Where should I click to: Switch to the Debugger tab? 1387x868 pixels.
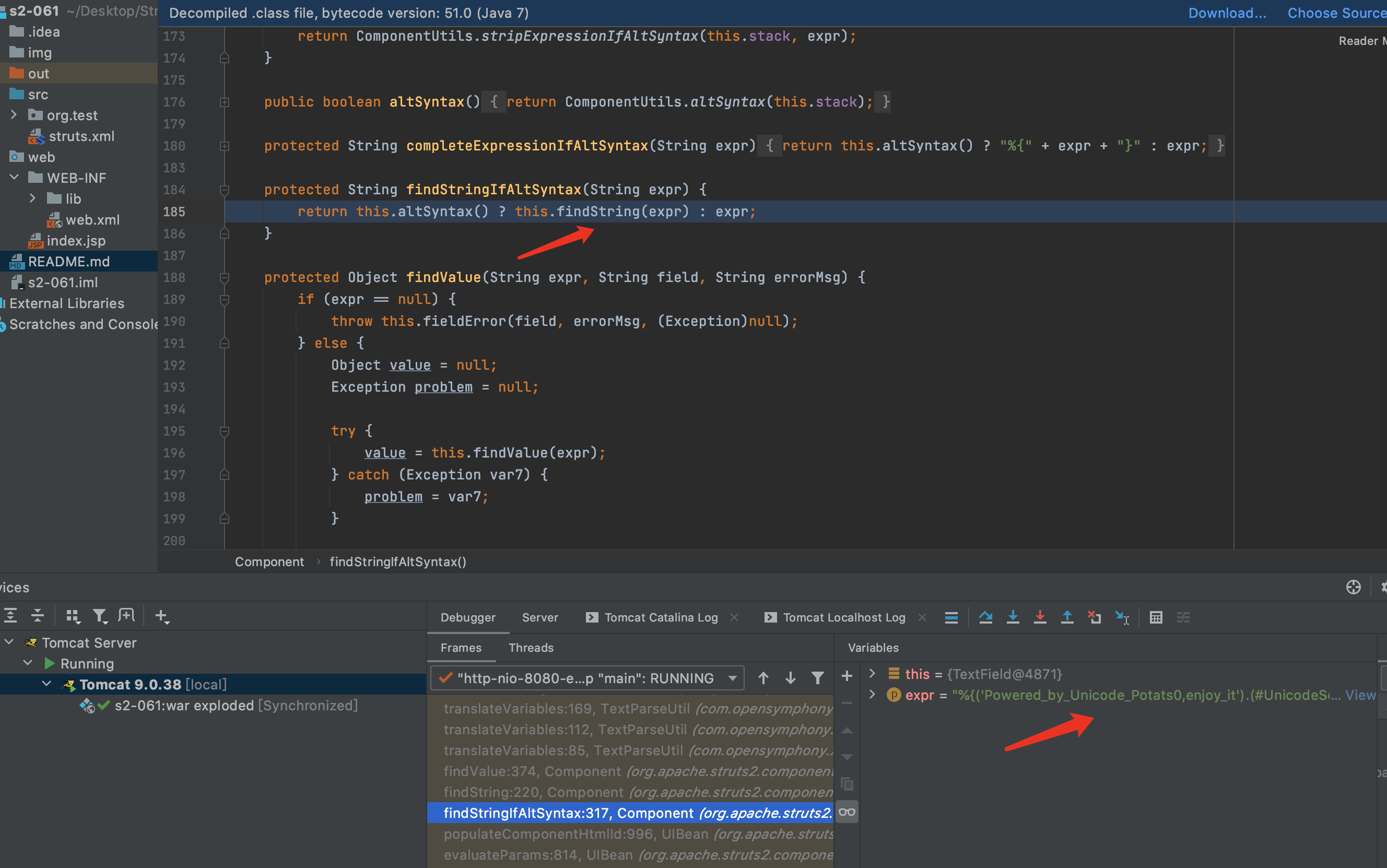click(468, 618)
